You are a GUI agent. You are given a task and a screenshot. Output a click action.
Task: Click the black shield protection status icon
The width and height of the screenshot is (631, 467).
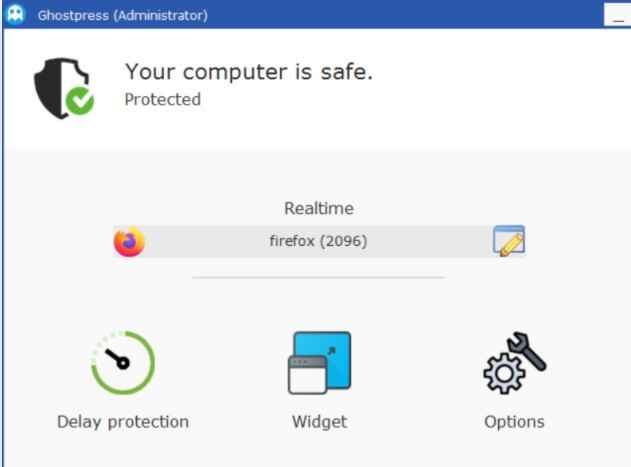tap(63, 89)
